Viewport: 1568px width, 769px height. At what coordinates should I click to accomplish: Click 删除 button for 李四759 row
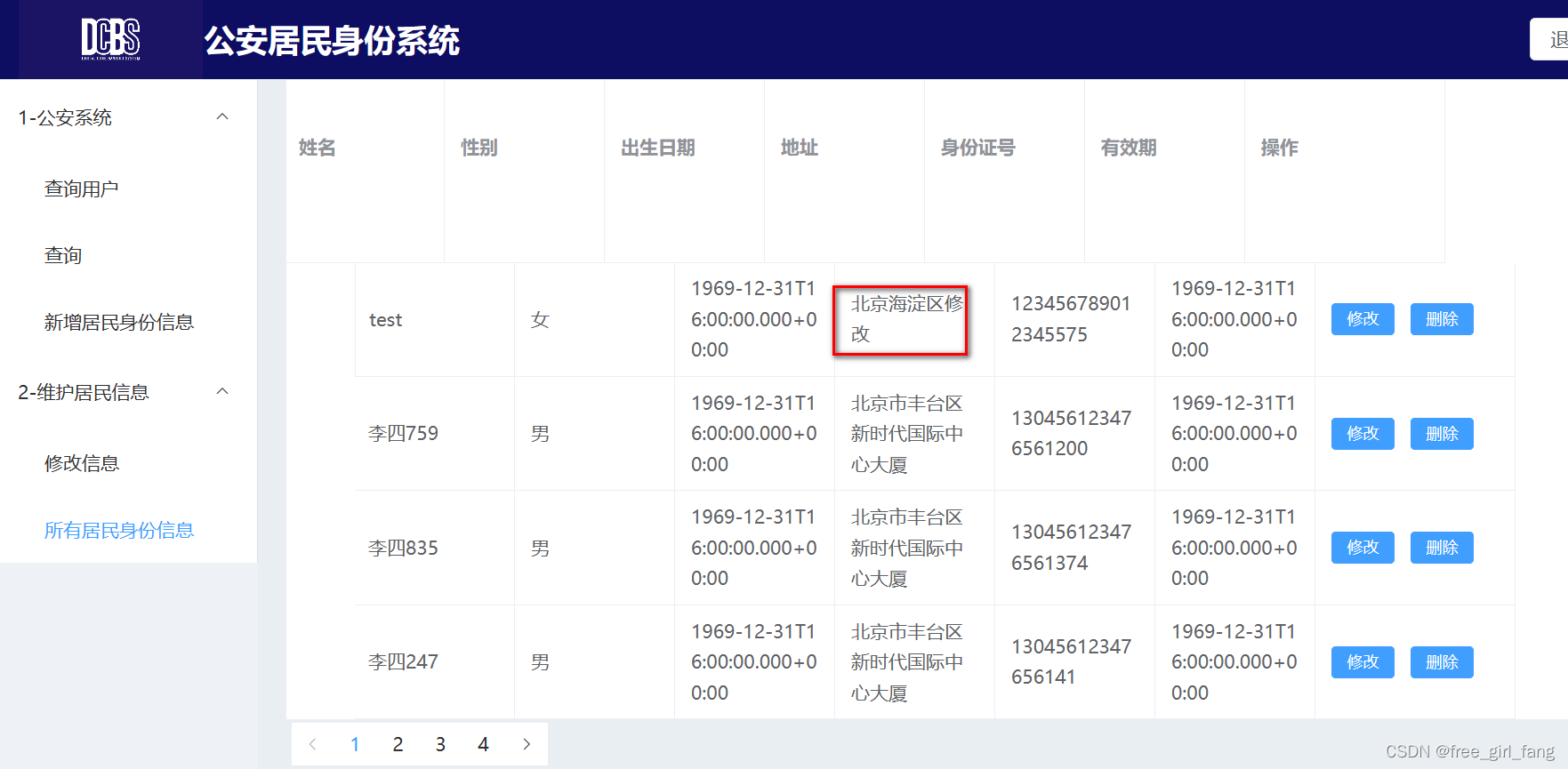click(1442, 434)
